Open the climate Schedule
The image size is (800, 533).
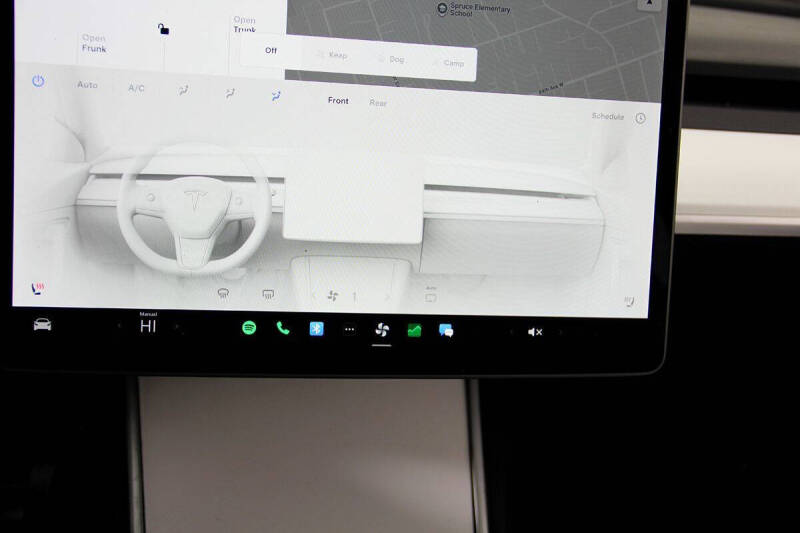608,116
